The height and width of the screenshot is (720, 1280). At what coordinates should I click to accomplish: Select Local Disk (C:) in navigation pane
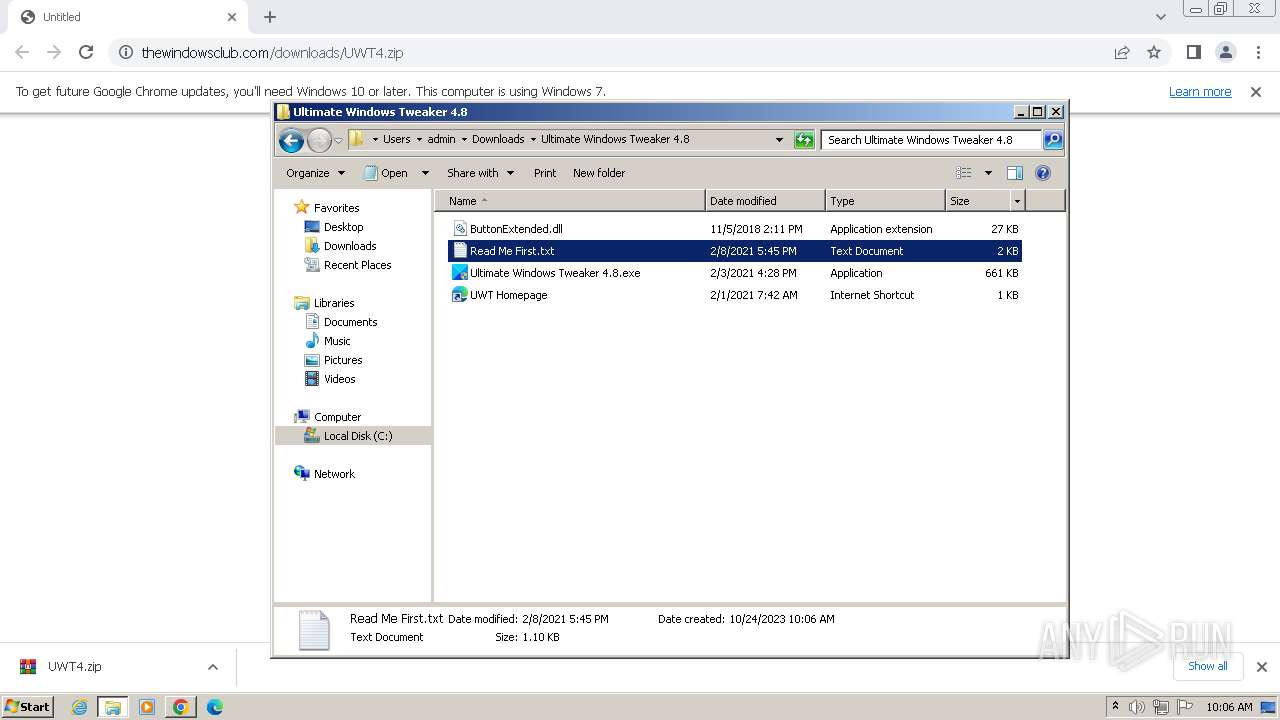(353, 436)
